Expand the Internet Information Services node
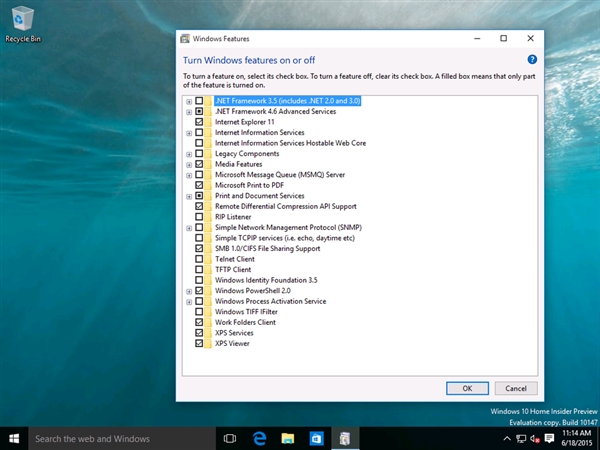The image size is (600, 450). [189, 133]
